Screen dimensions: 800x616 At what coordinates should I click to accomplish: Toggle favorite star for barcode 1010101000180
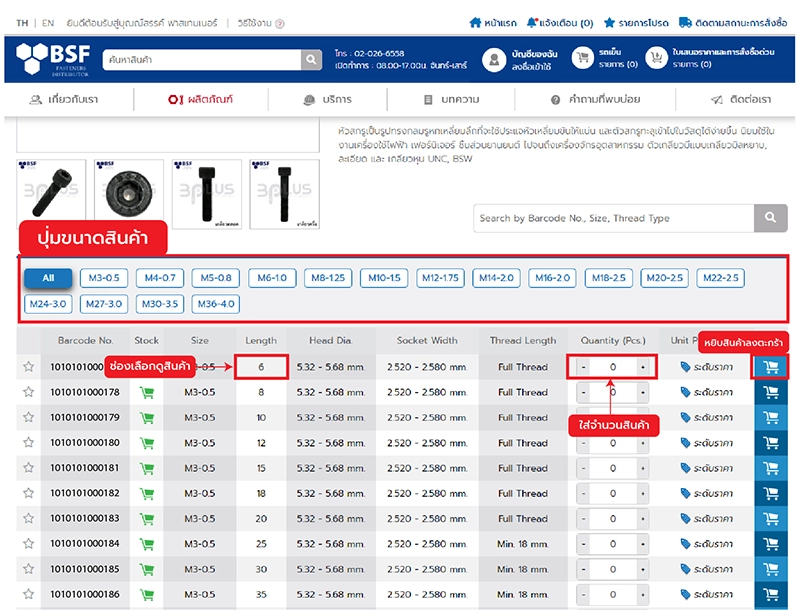29,443
